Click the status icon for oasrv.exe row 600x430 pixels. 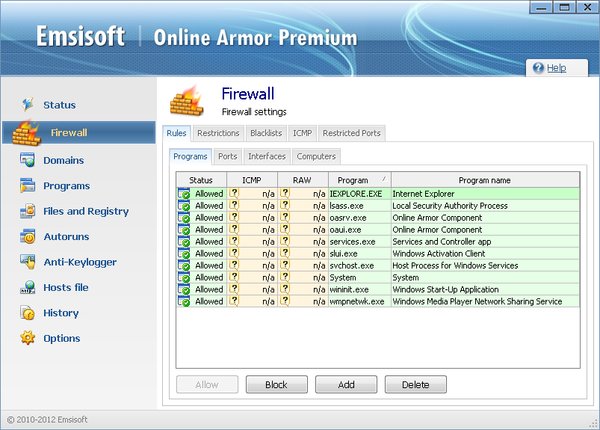(x=184, y=217)
